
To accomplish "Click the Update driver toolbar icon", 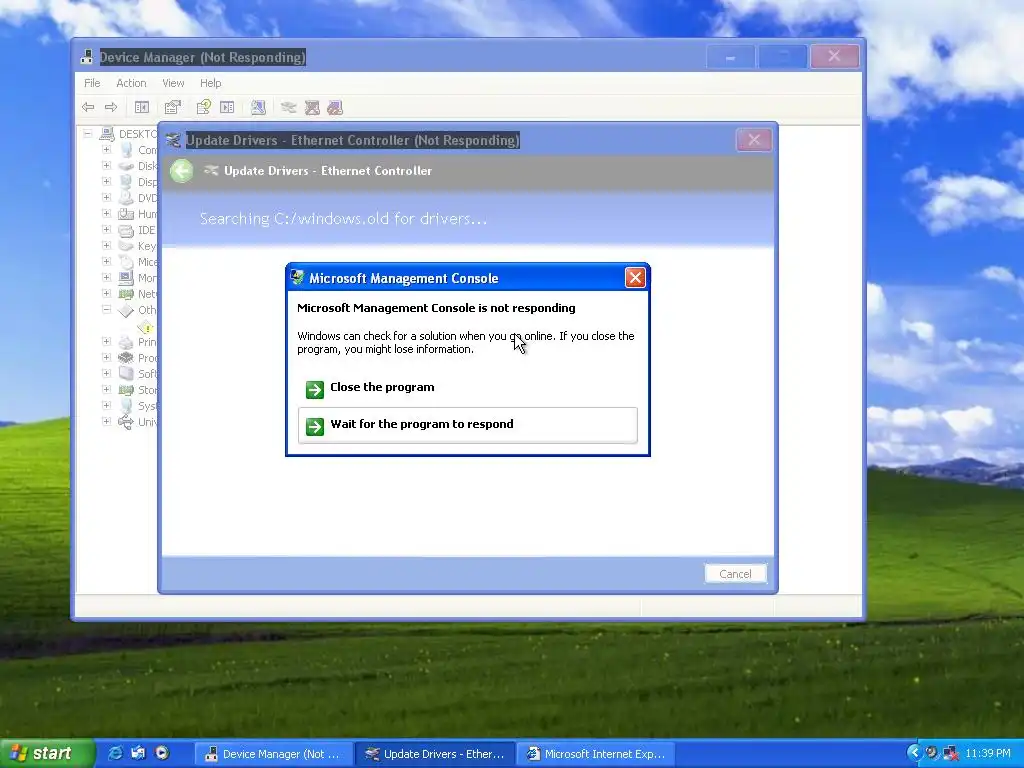I will coord(289,107).
